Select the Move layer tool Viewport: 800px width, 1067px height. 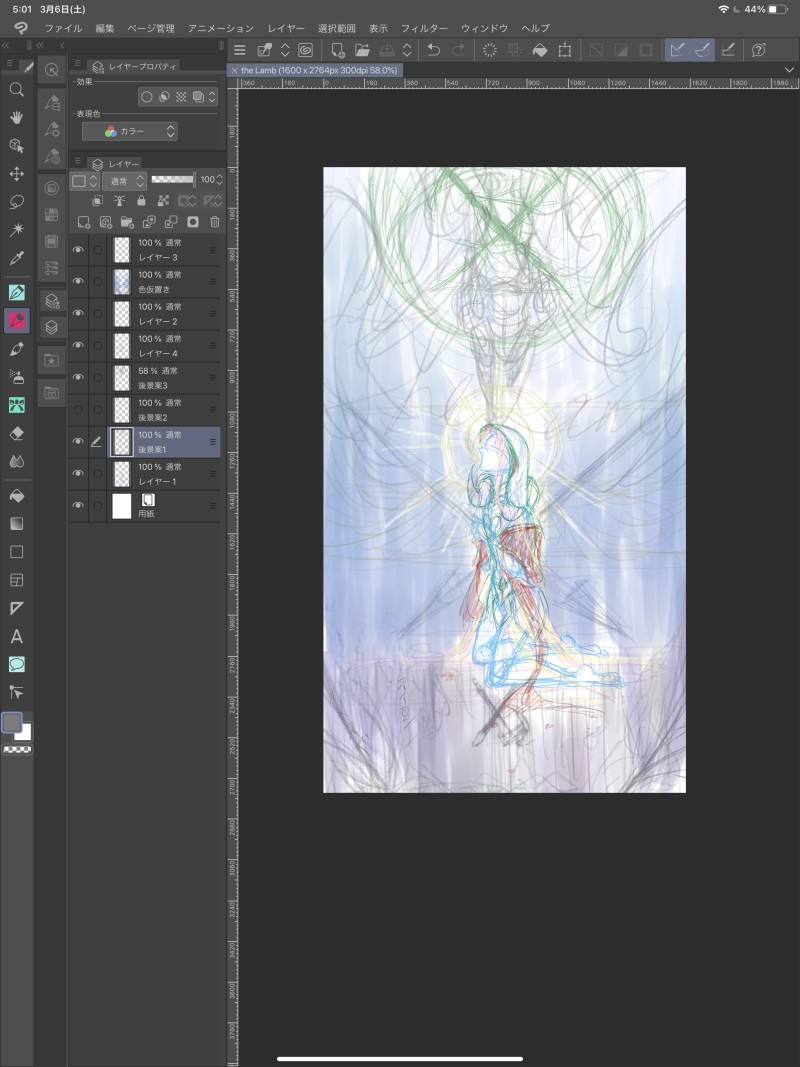pos(16,174)
